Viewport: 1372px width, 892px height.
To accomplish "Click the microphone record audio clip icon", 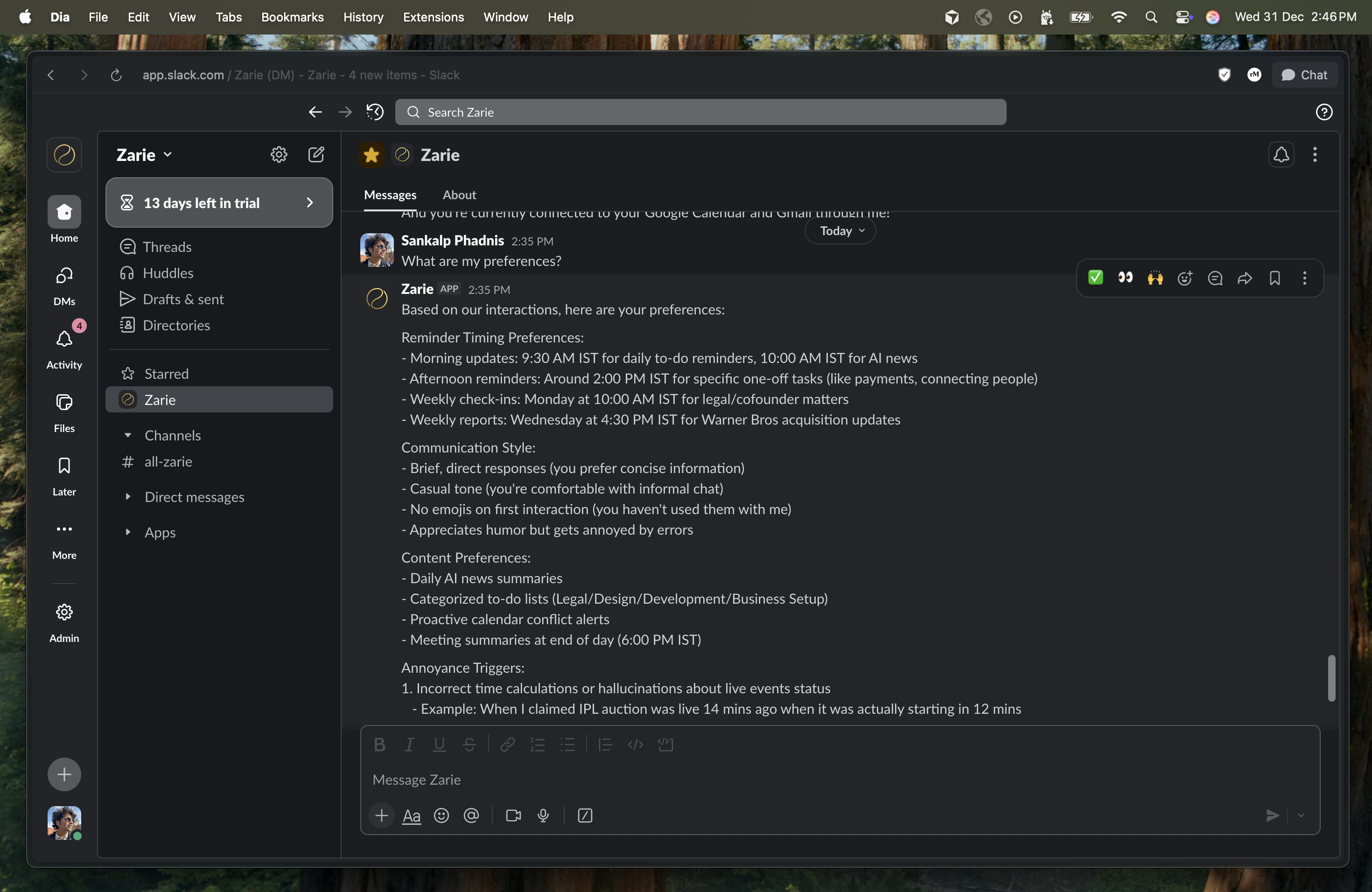I will pyautogui.click(x=543, y=815).
